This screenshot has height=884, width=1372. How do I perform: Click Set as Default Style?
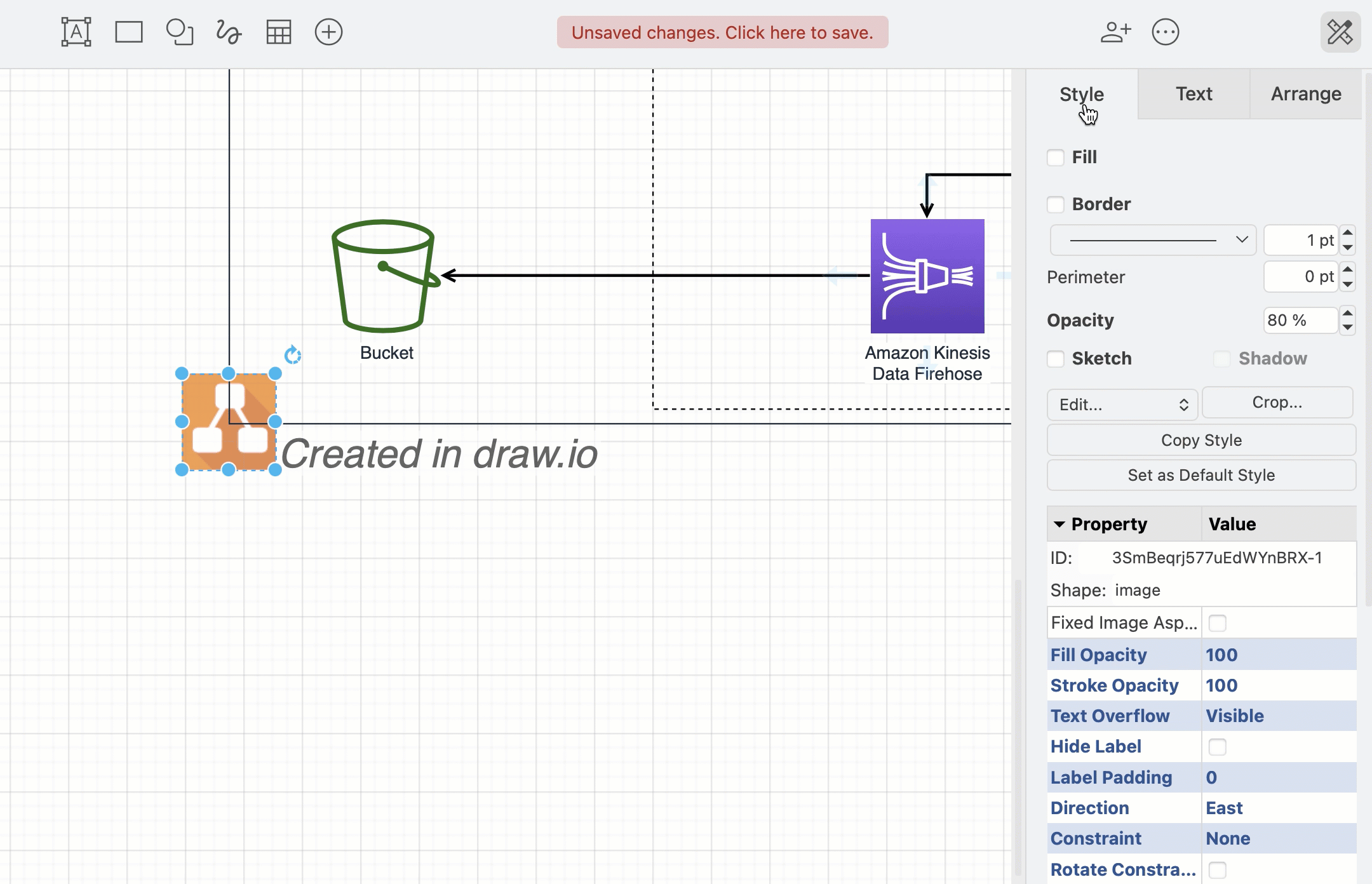pos(1200,475)
